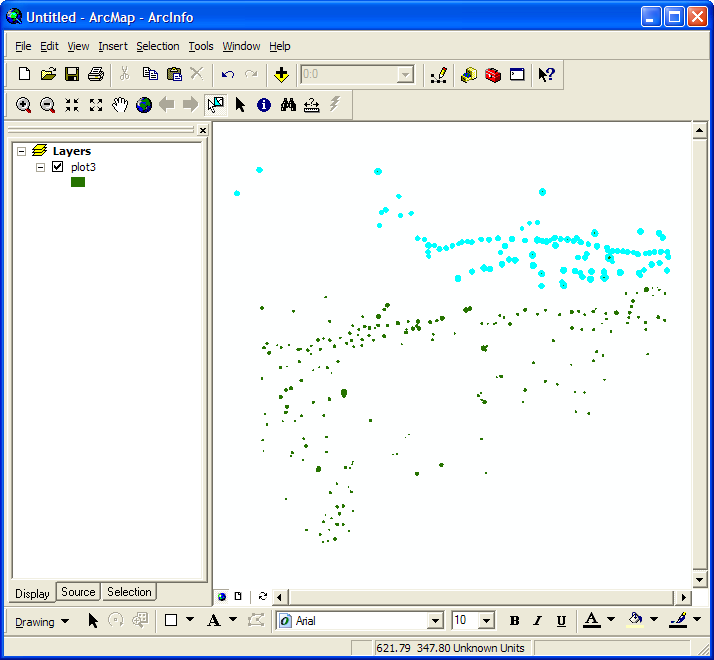Viewport: 714px width, 660px height.
Task: Open the font size dropdown
Action: tap(487, 620)
